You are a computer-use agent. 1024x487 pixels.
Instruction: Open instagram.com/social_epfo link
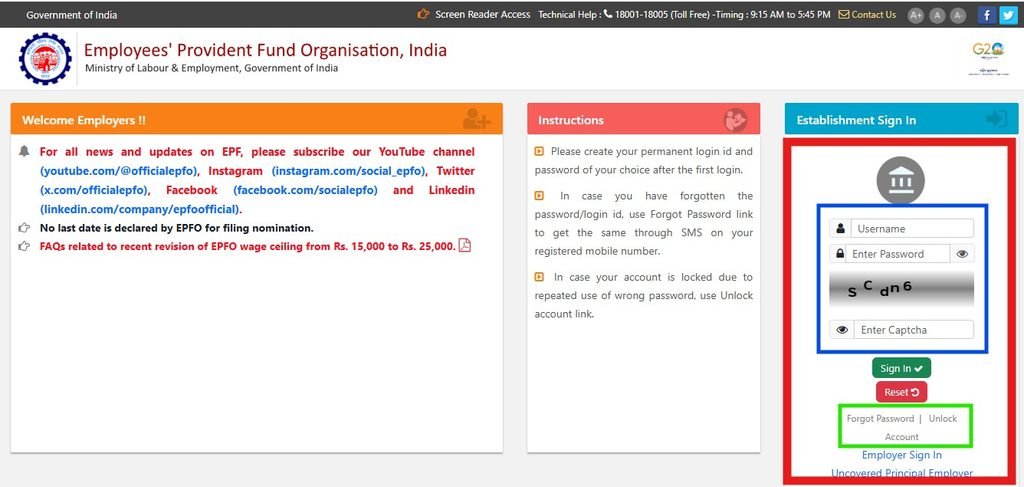(x=349, y=171)
